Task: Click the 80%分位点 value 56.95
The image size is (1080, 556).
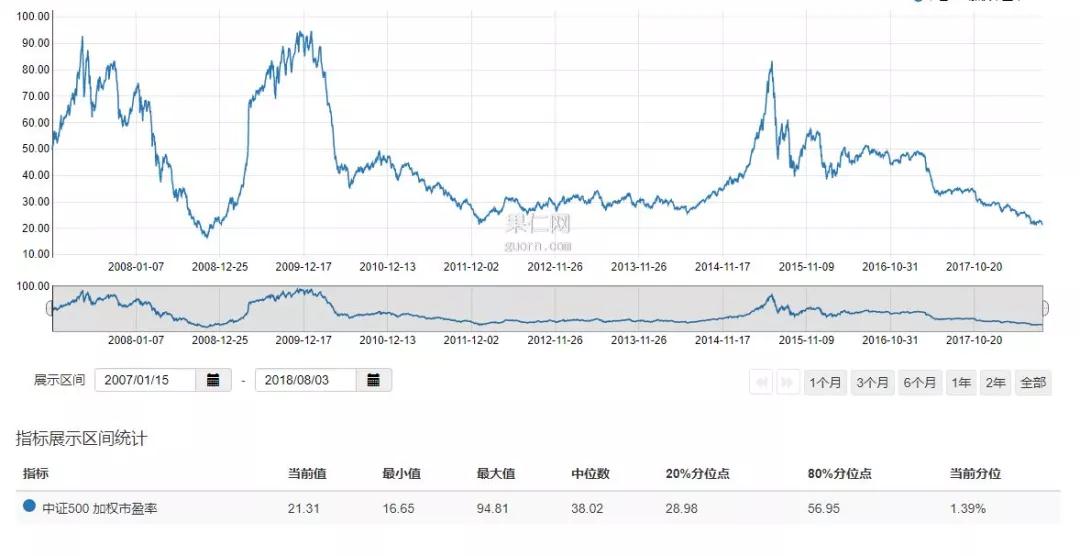Action: point(824,508)
